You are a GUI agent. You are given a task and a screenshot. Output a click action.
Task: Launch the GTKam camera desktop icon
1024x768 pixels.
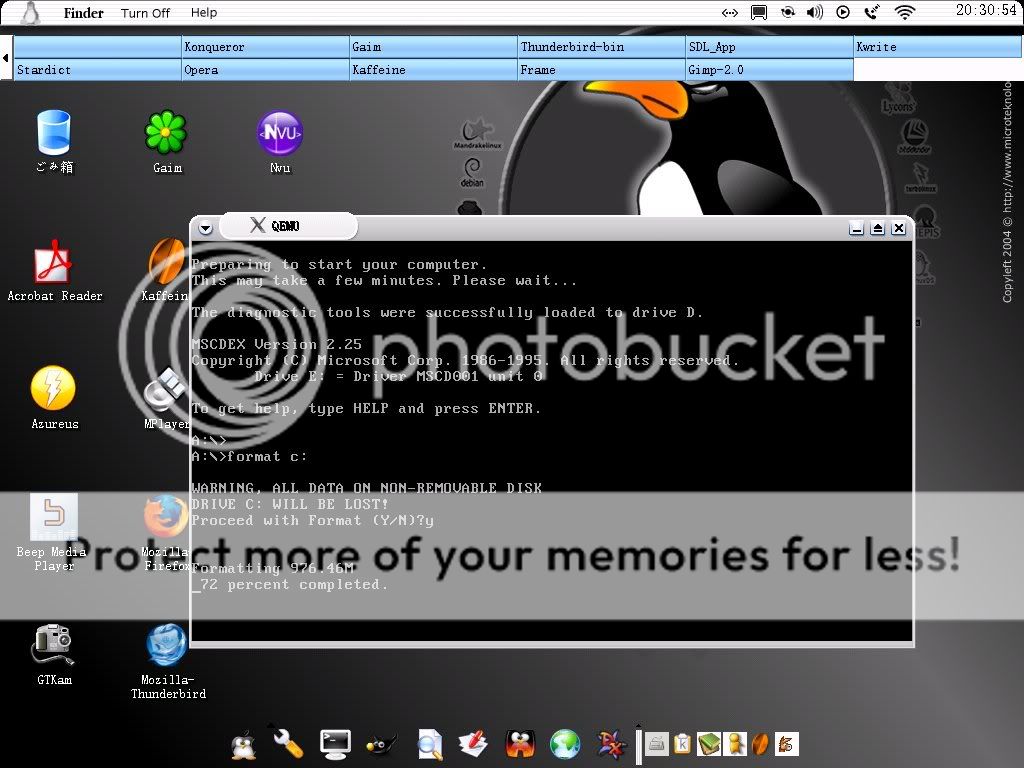[53, 645]
